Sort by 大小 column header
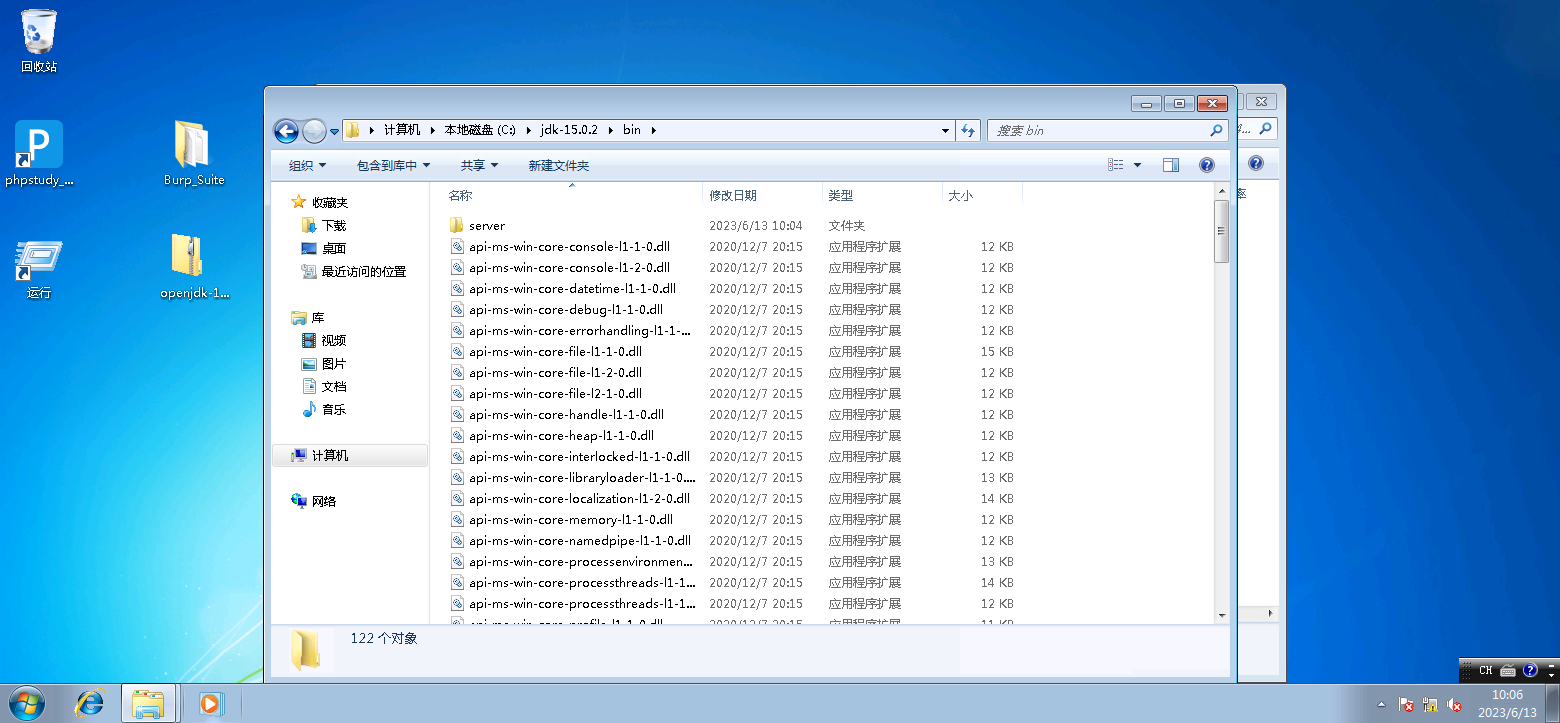This screenshot has width=1560, height=723. tap(982, 196)
